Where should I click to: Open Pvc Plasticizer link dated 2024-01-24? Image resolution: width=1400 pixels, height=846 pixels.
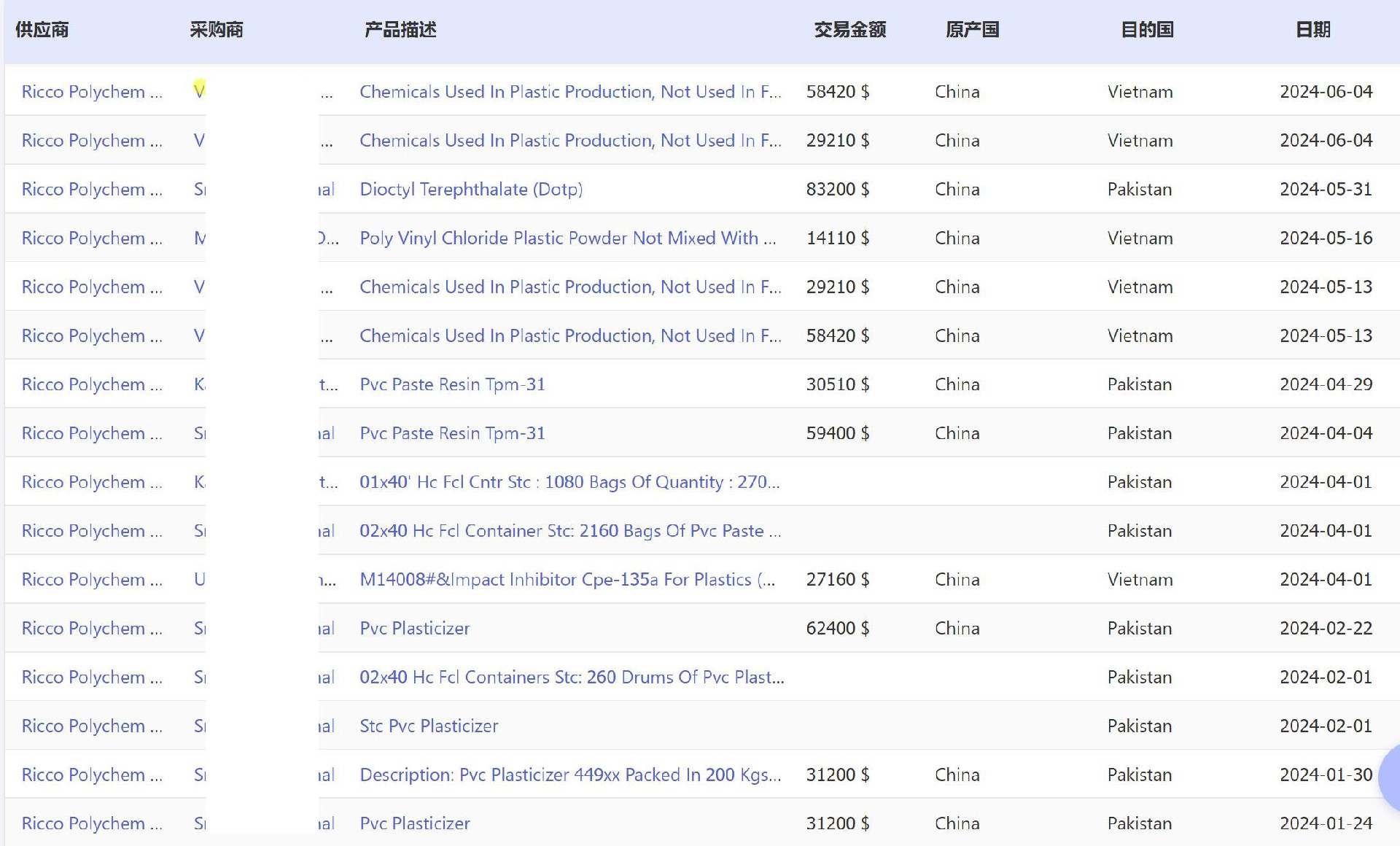[x=415, y=823]
